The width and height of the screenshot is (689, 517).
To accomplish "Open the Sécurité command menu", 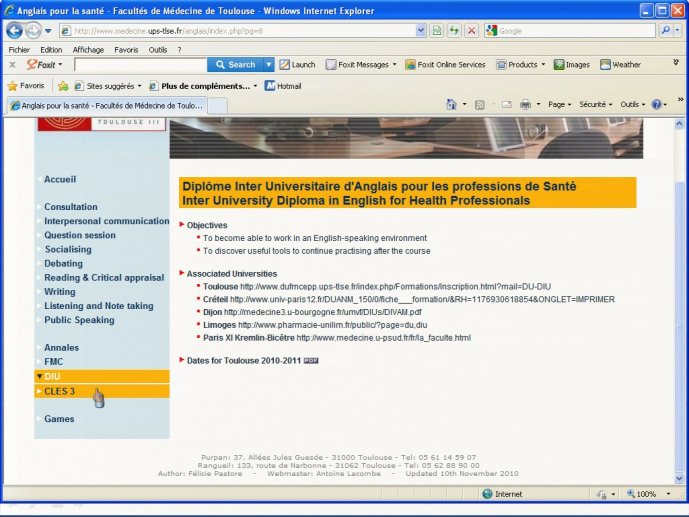I will coord(595,105).
